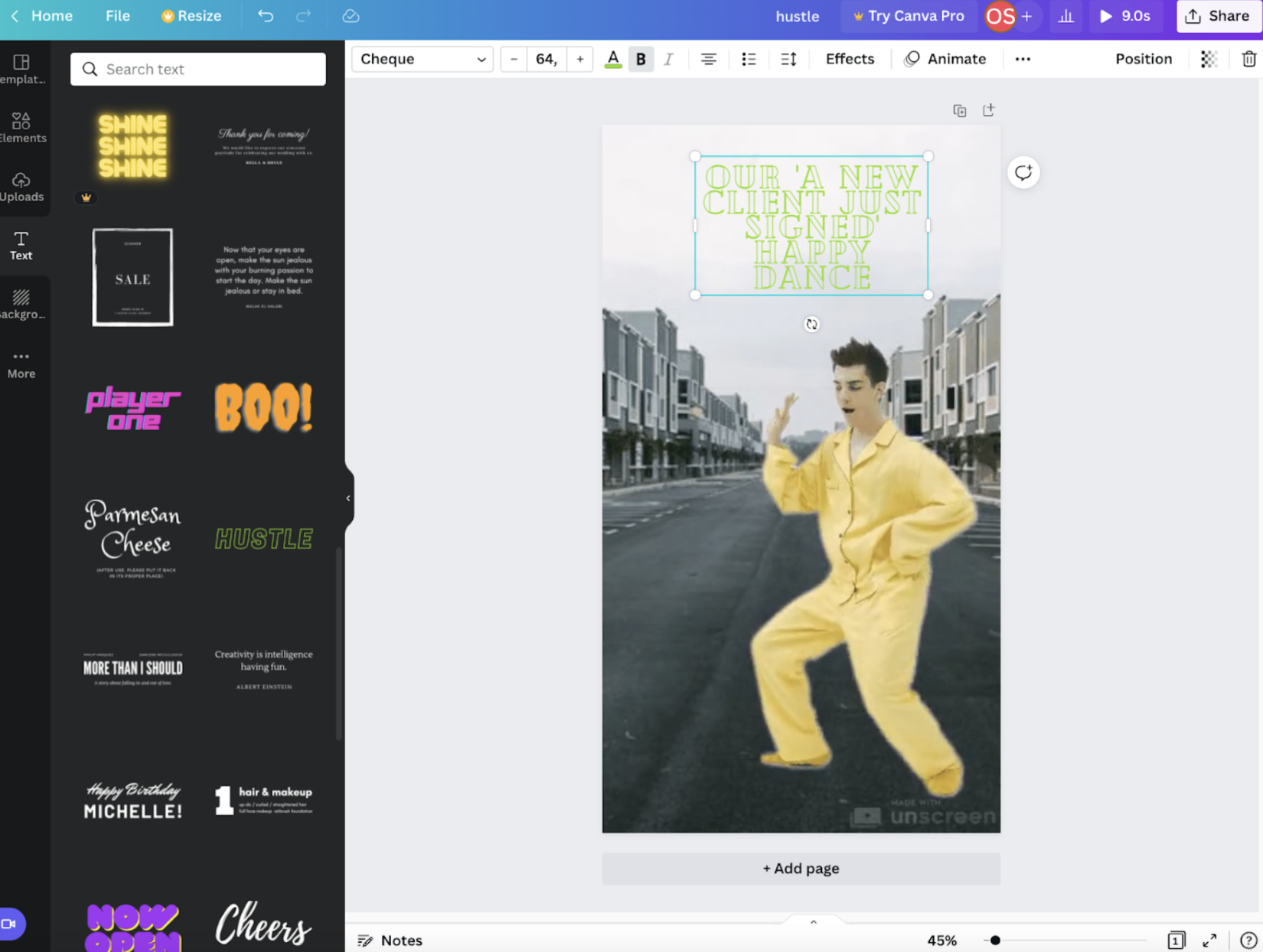Viewport: 1263px width, 952px height.
Task: Open the Cheque font dropdown
Action: pyautogui.click(x=423, y=59)
